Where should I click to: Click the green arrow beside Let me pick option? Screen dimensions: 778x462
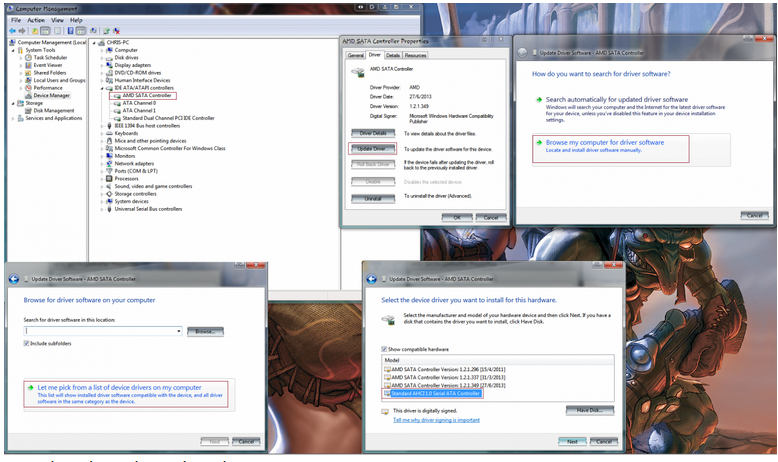[31, 388]
